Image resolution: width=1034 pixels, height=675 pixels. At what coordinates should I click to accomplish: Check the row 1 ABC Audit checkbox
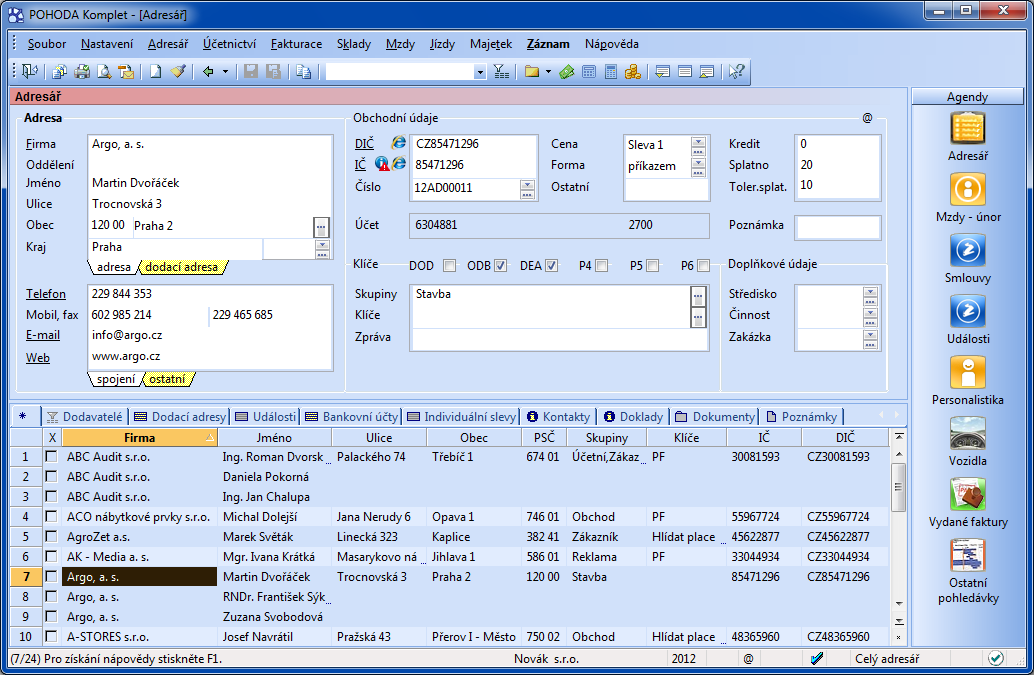click(51, 456)
